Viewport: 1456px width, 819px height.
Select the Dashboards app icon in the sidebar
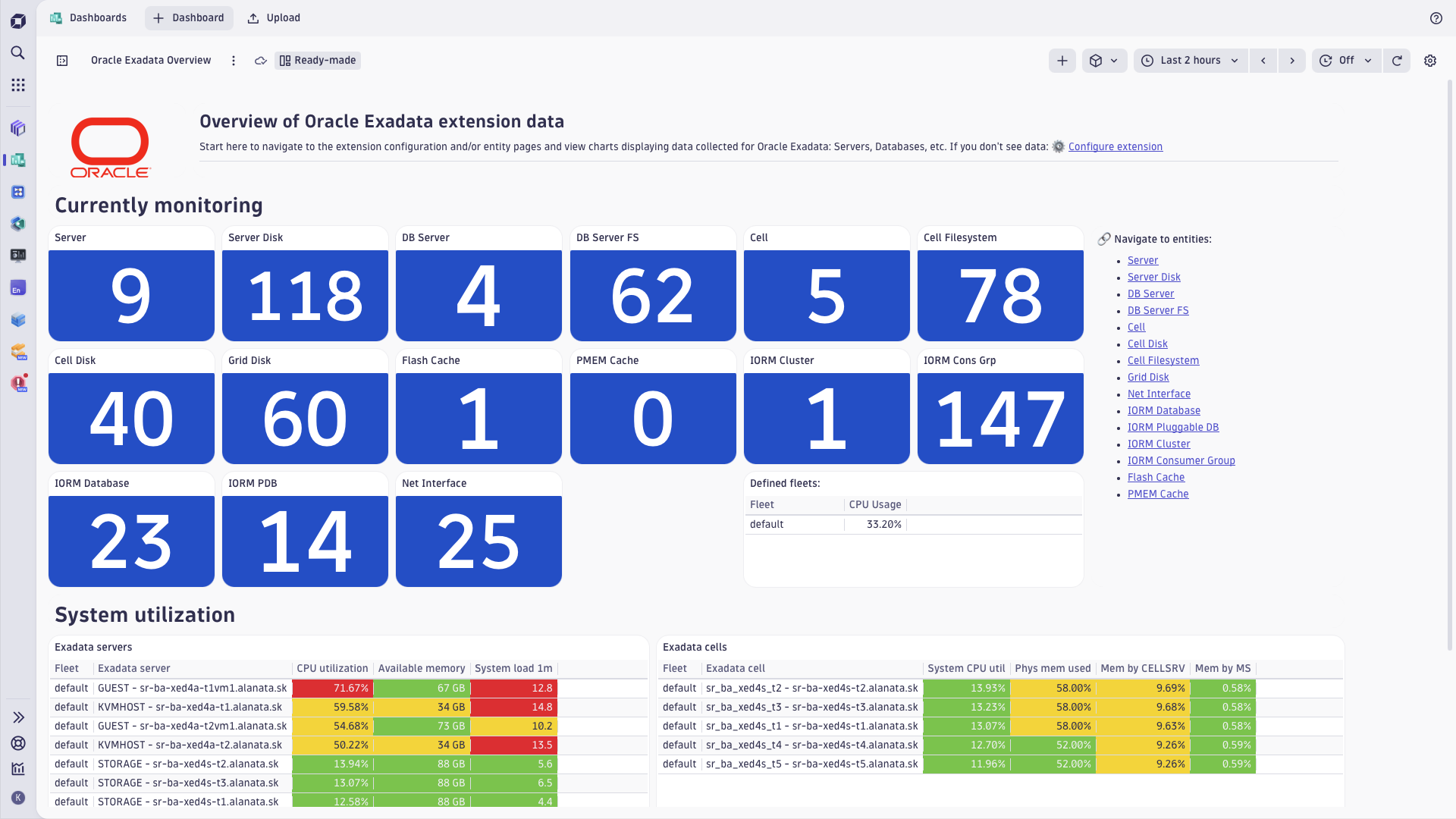coord(17,160)
